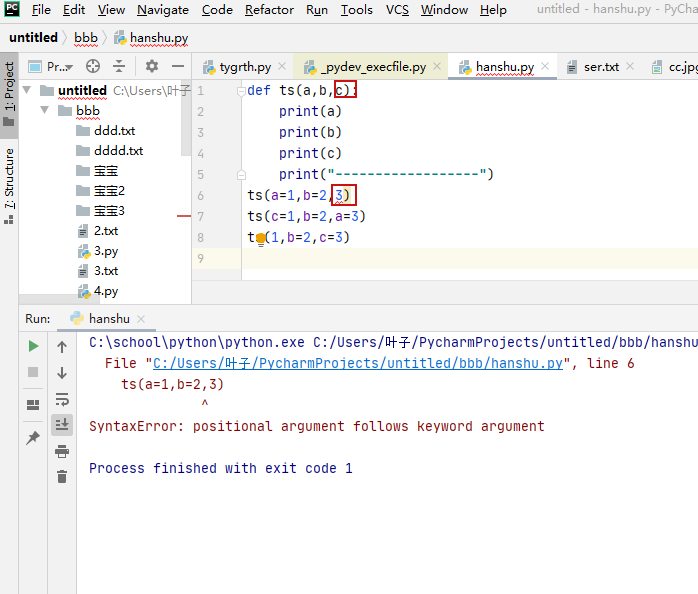Viewport: 698px width, 594px height.
Task: Fold the ts function definition at line 1
Action: pos(241,91)
